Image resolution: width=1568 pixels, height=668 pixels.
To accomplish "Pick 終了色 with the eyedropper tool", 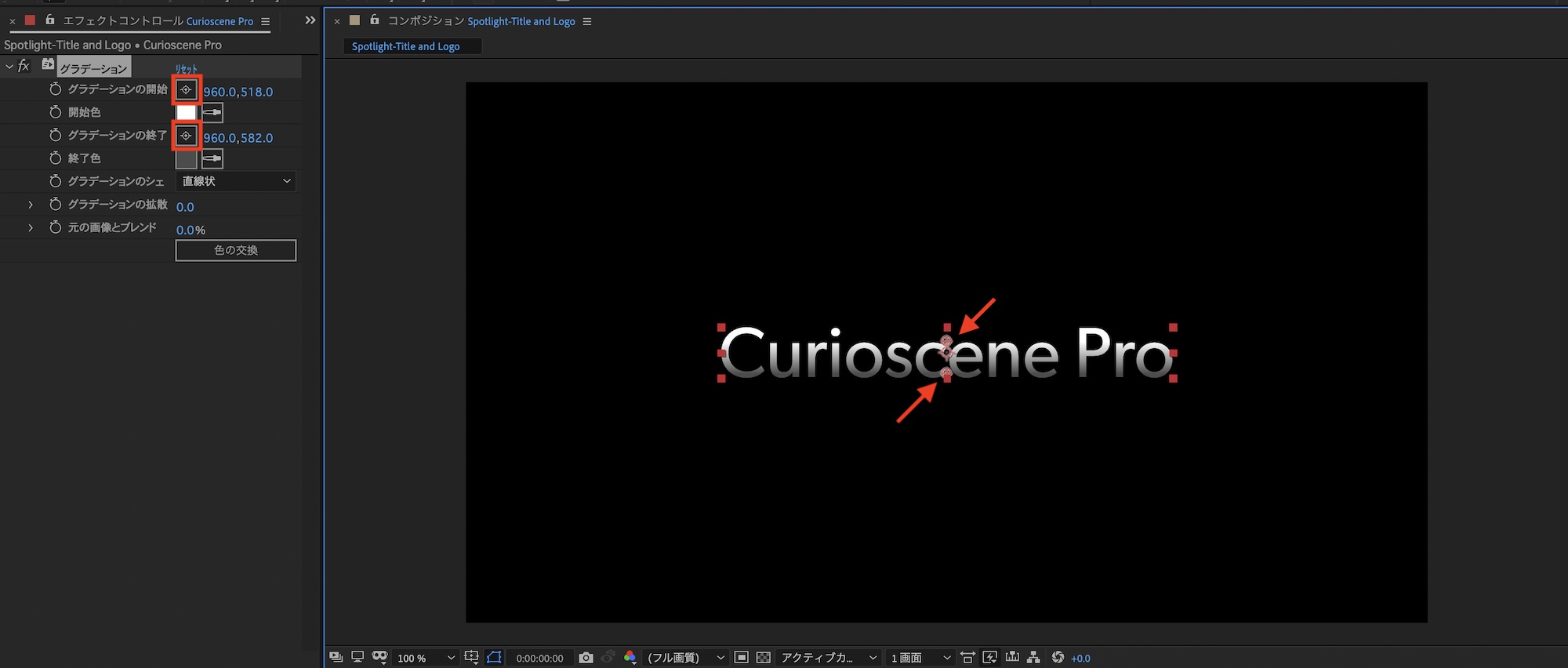I will point(212,159).
